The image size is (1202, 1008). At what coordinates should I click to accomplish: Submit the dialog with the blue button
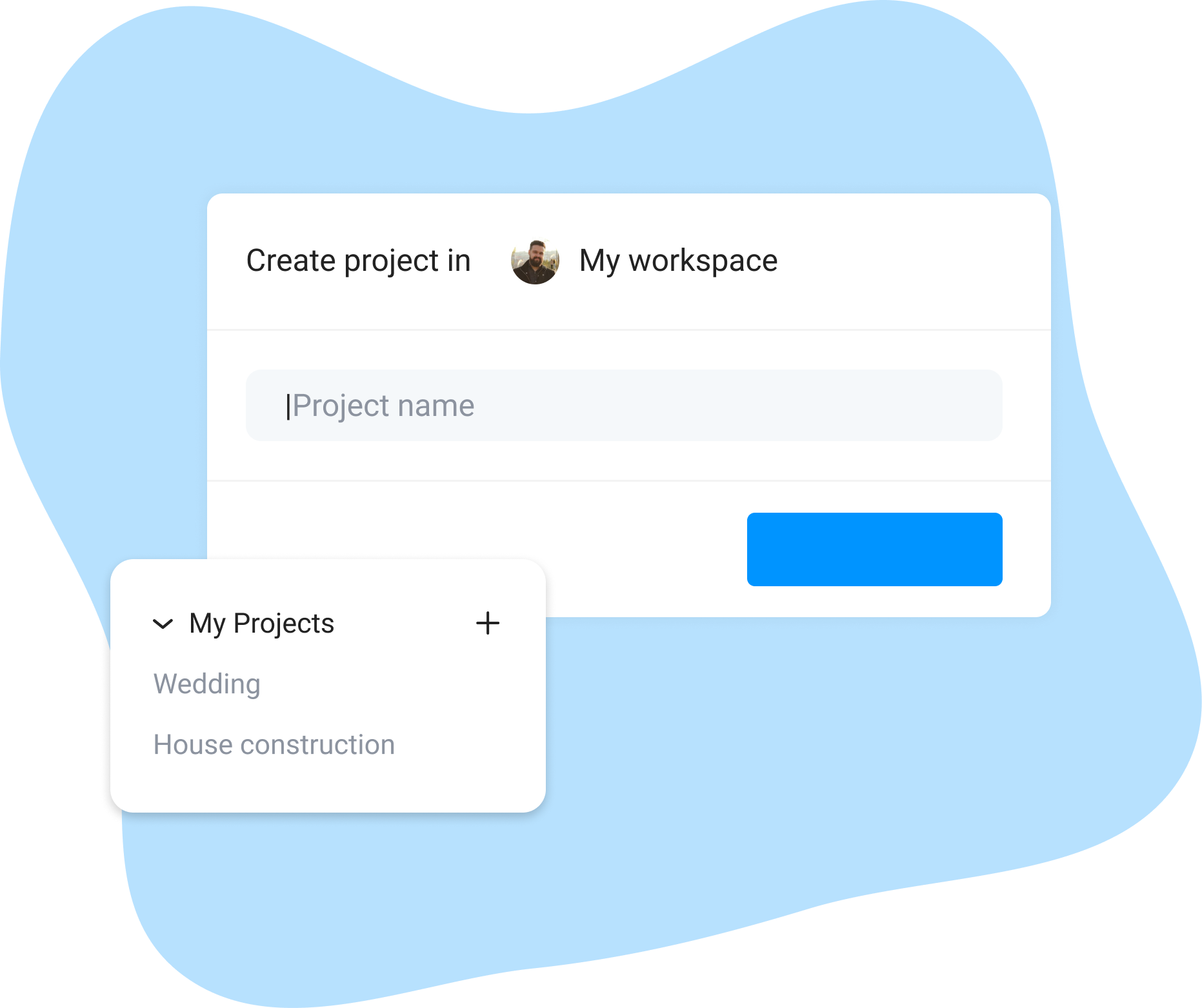[x=874, y=549]
